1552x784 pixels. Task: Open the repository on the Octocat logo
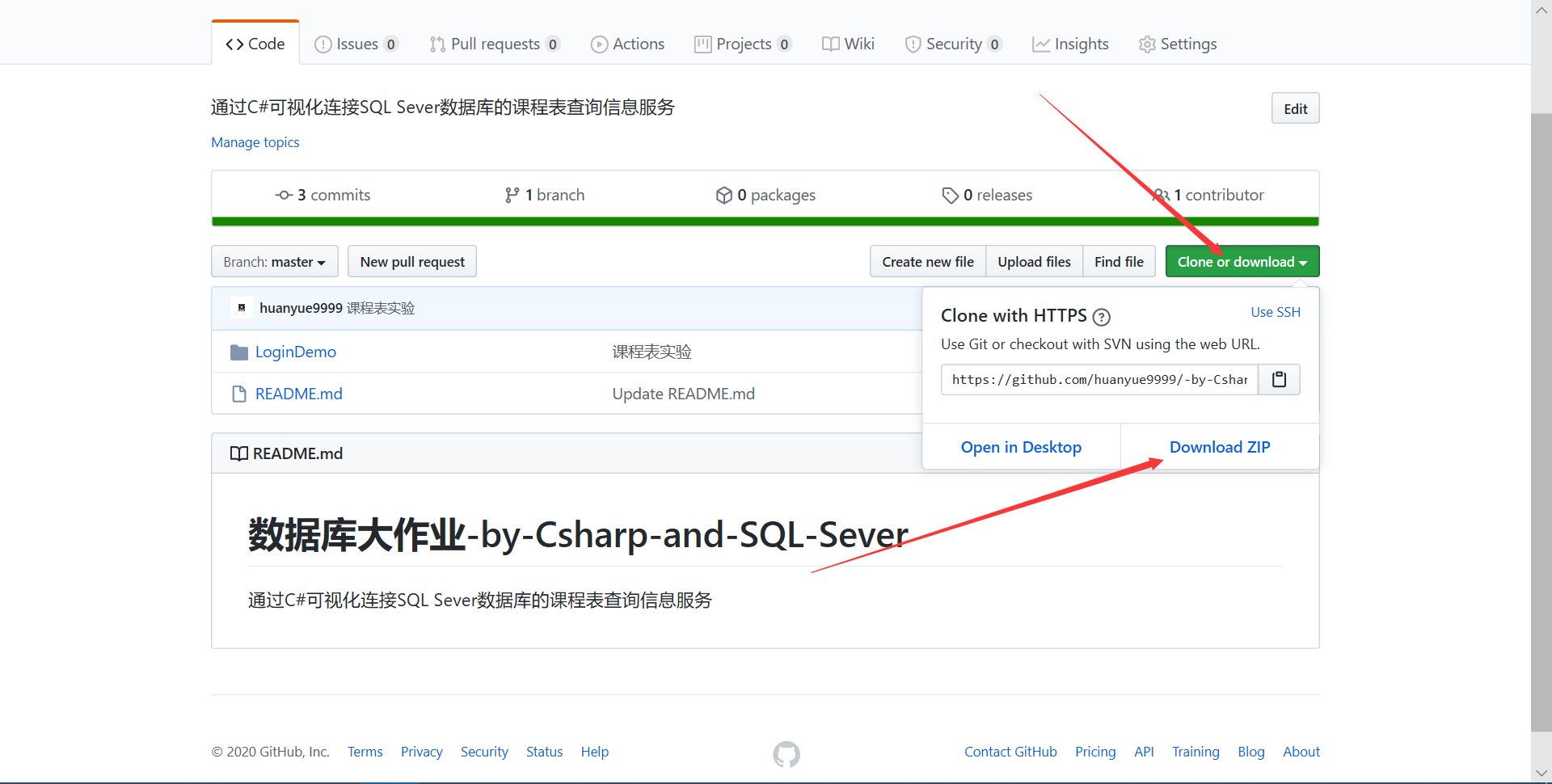tap(785, 753)
